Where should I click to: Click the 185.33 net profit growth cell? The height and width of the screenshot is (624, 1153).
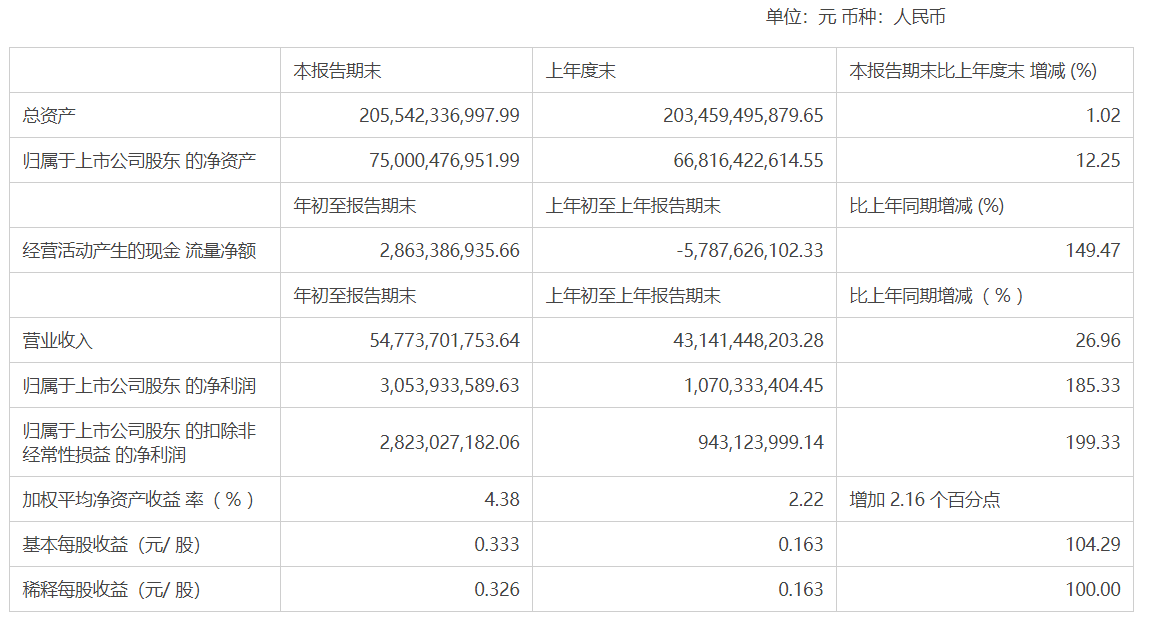click(1096, 386)
